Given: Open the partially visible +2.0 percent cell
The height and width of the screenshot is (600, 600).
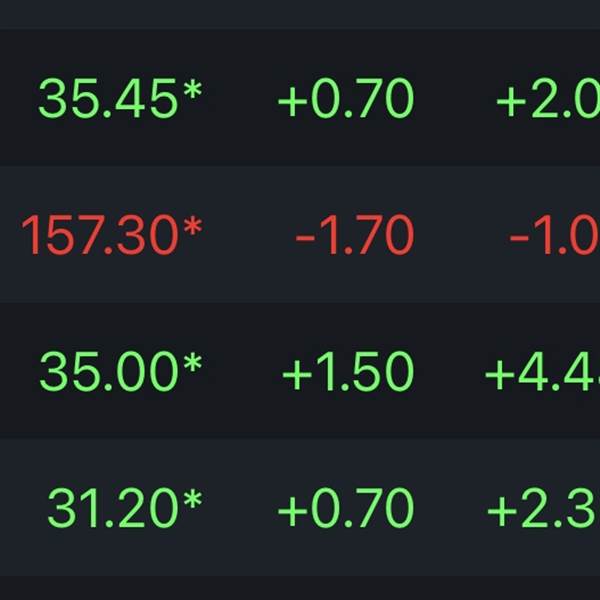Looking at the screenshot, I should tap(548, 98).
